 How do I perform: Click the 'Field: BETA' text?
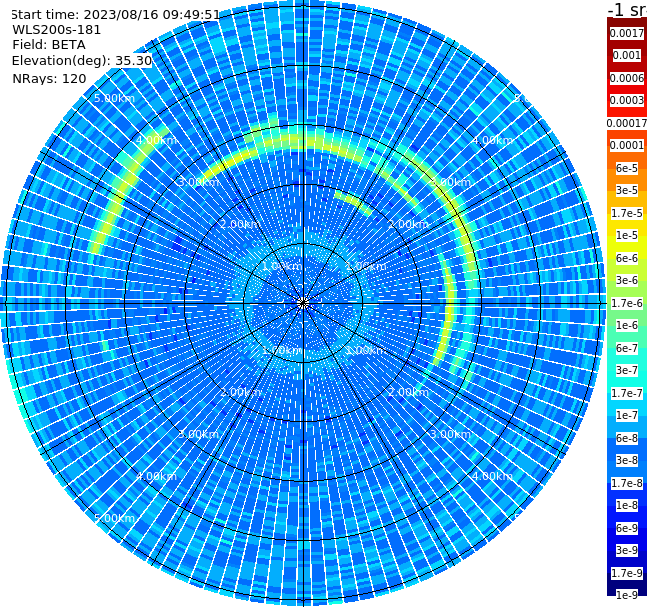tap(49, 45)
